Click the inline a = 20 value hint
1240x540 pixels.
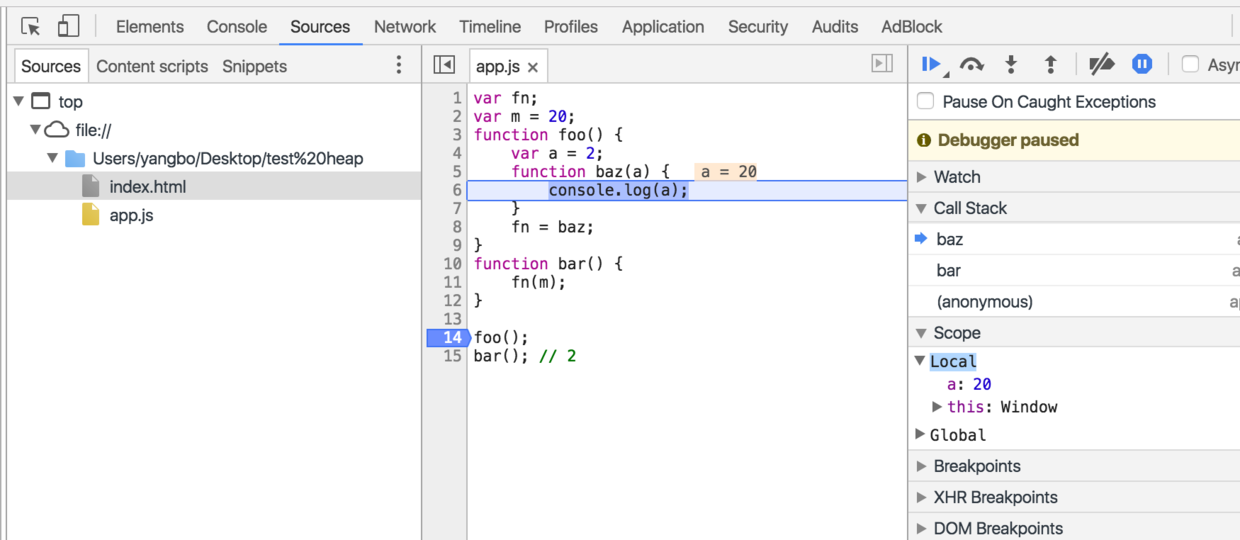728,171
